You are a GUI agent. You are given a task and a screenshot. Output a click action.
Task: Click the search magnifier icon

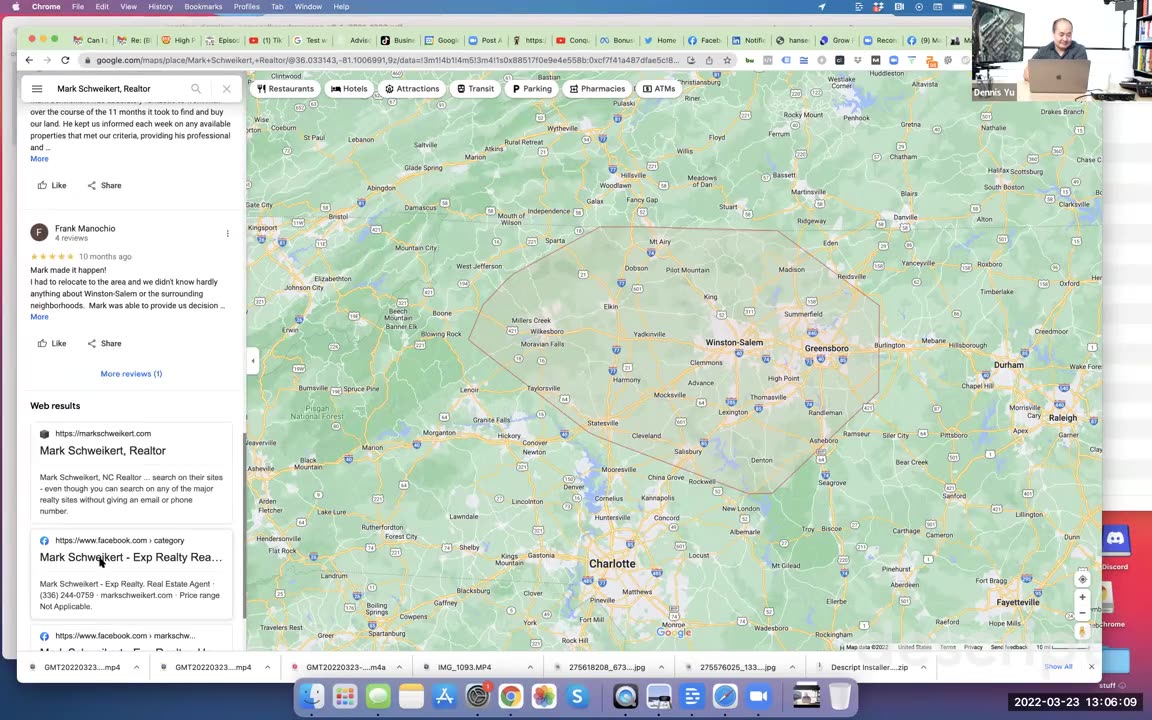click(196, 89)
